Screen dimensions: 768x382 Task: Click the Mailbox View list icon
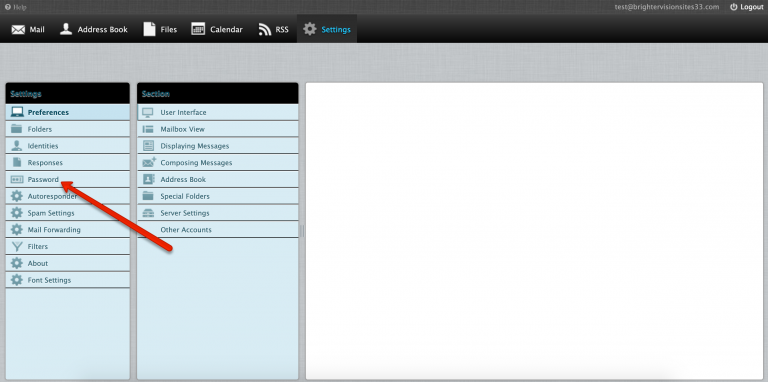pos(148,129)
